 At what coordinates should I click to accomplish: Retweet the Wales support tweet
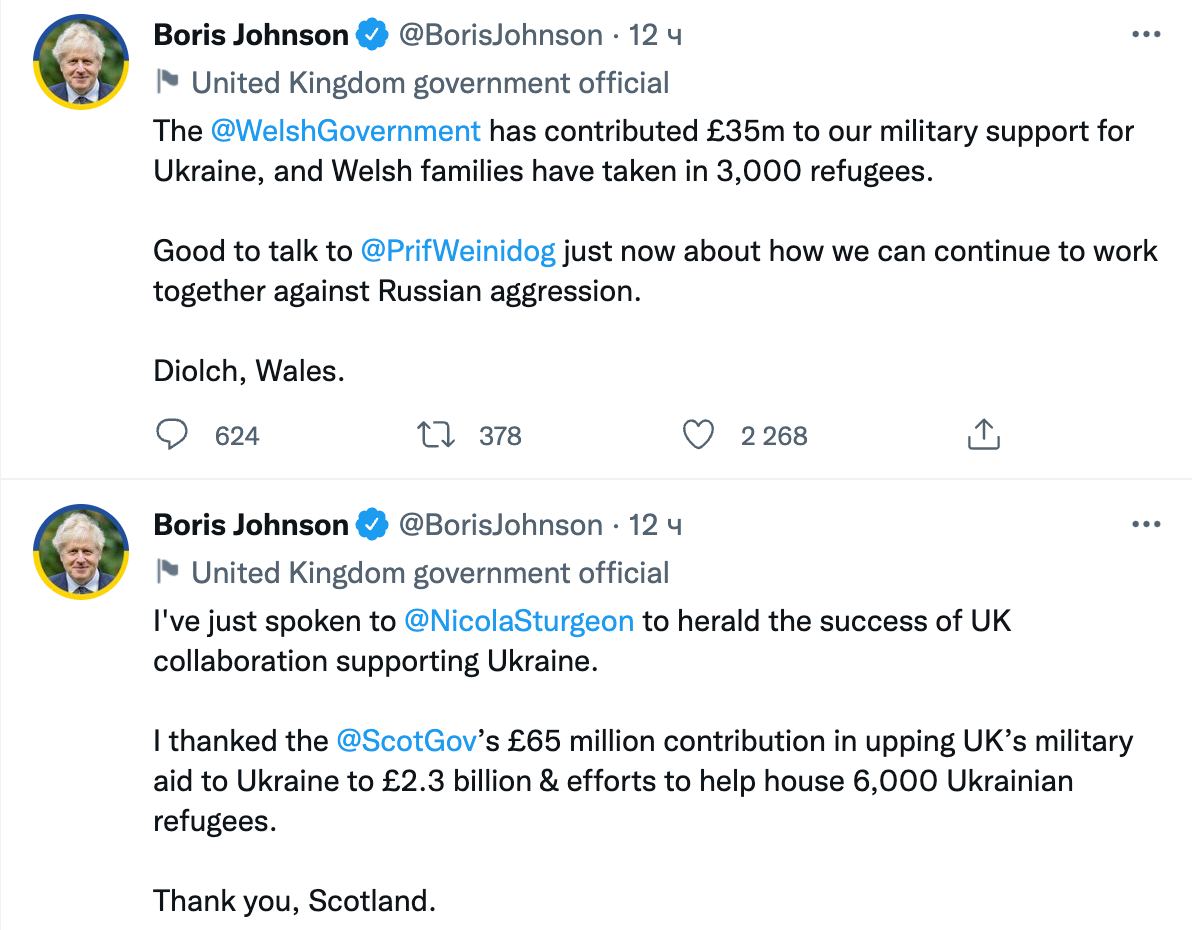click(436, 435)
